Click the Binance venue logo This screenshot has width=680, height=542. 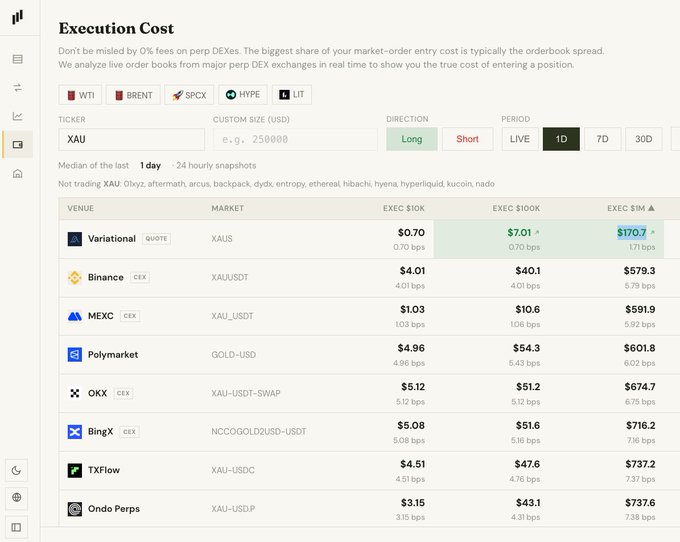[x=75, y=278]
